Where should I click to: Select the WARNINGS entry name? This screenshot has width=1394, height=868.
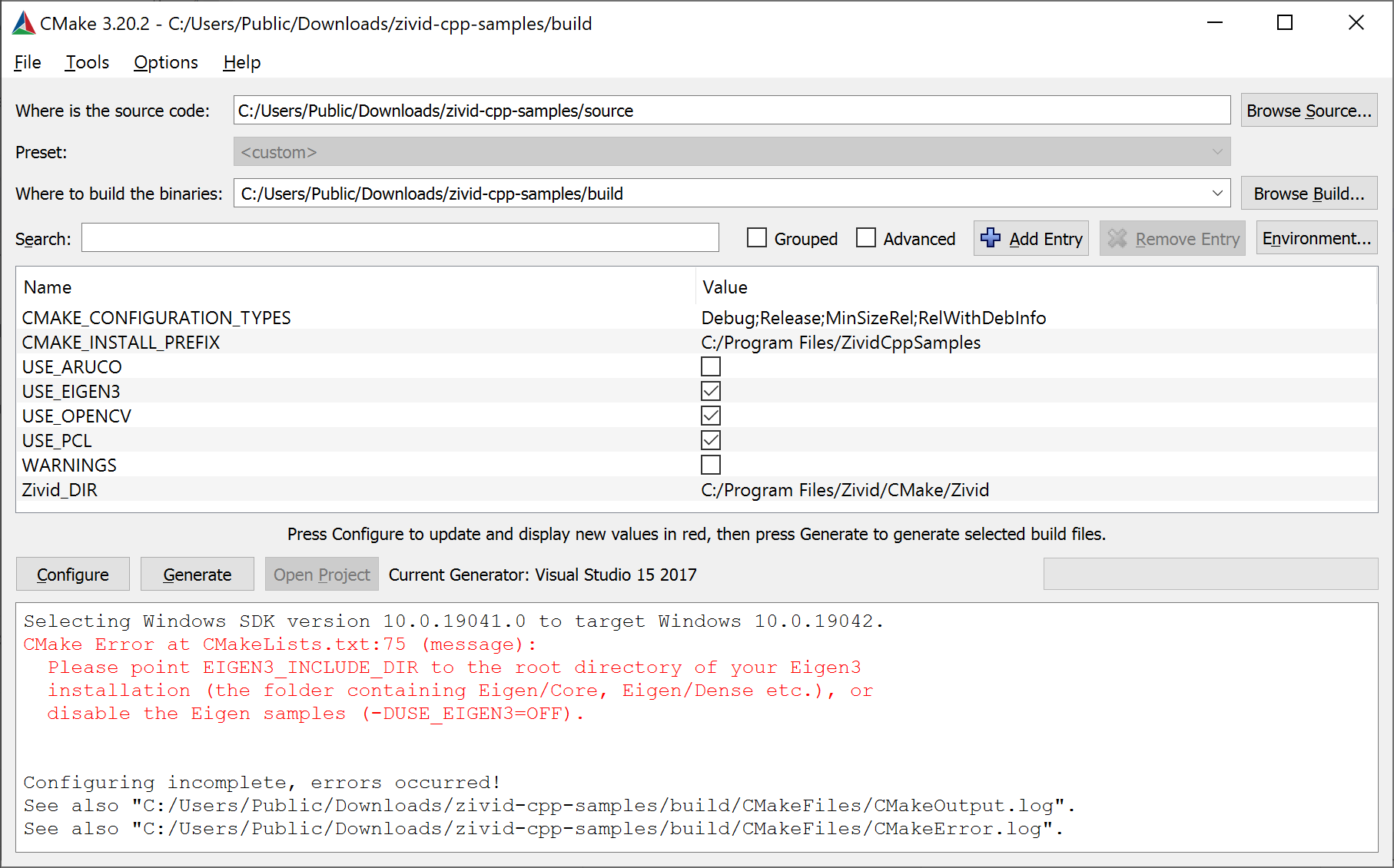69,465
